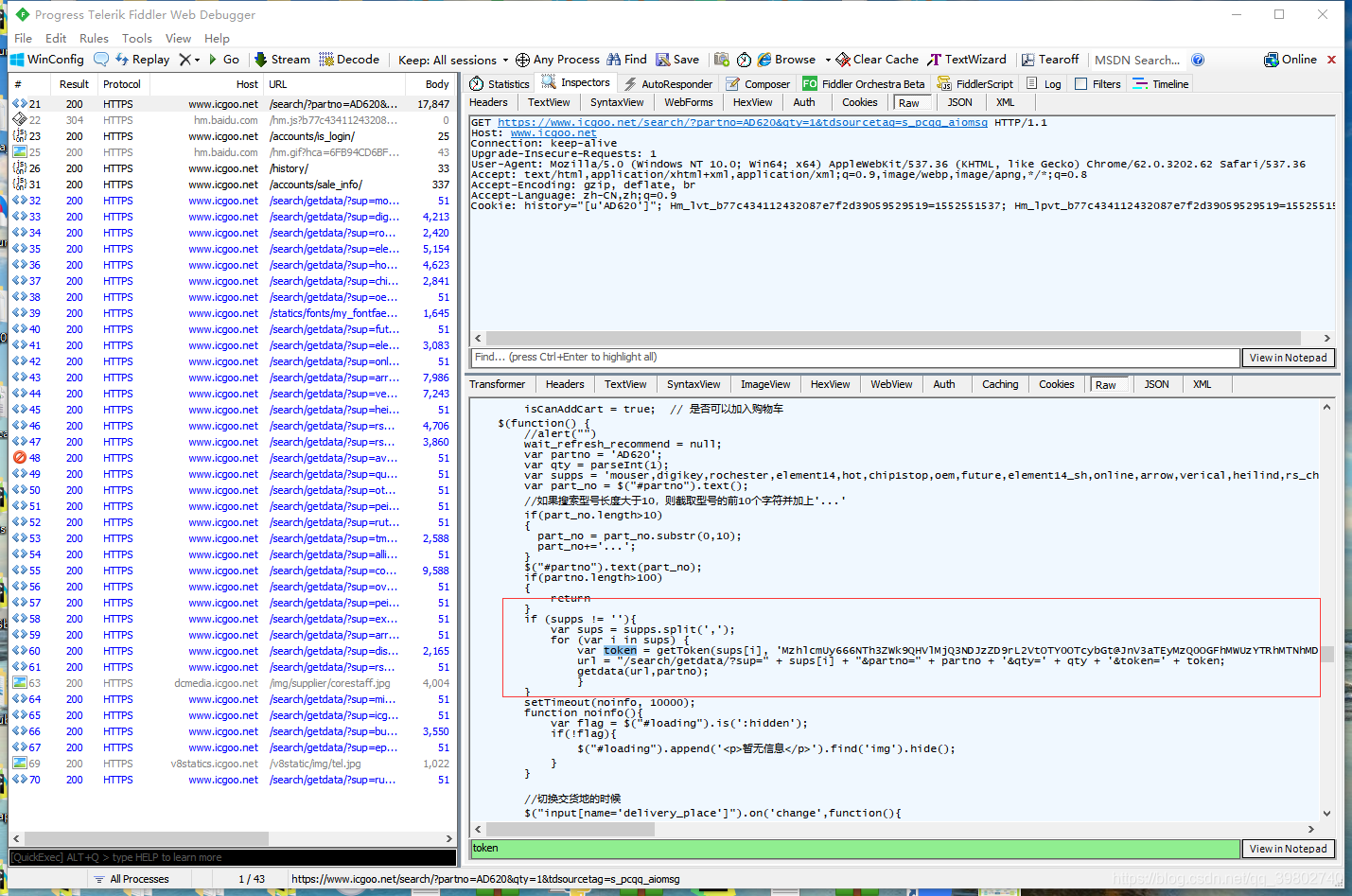Replay the selected sessions

pyautogui.click(x=143, y=59)
